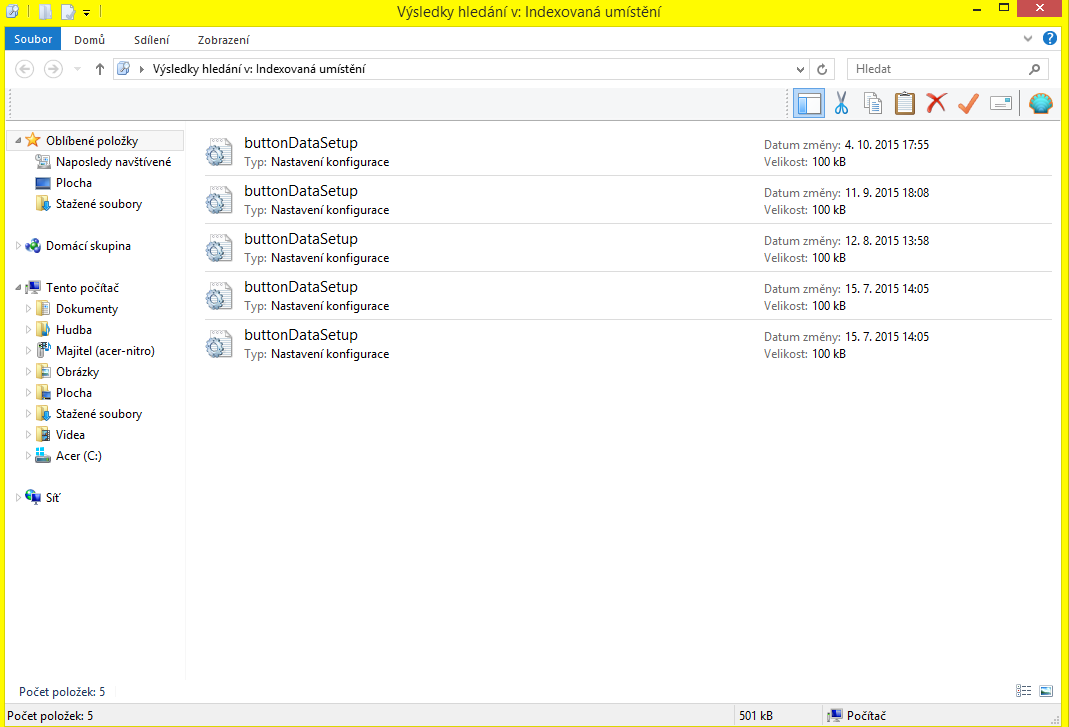This screenshot has width=1069, height=727.
Task: Select Stažené soubours under Oblíbené položky
Action: (x=98, y=204)
